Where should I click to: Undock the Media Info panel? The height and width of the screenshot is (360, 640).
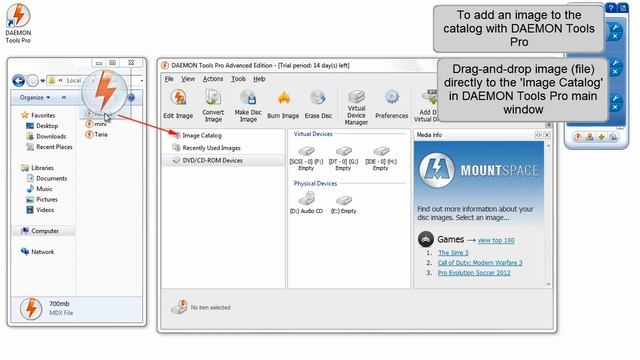point(538,135)
